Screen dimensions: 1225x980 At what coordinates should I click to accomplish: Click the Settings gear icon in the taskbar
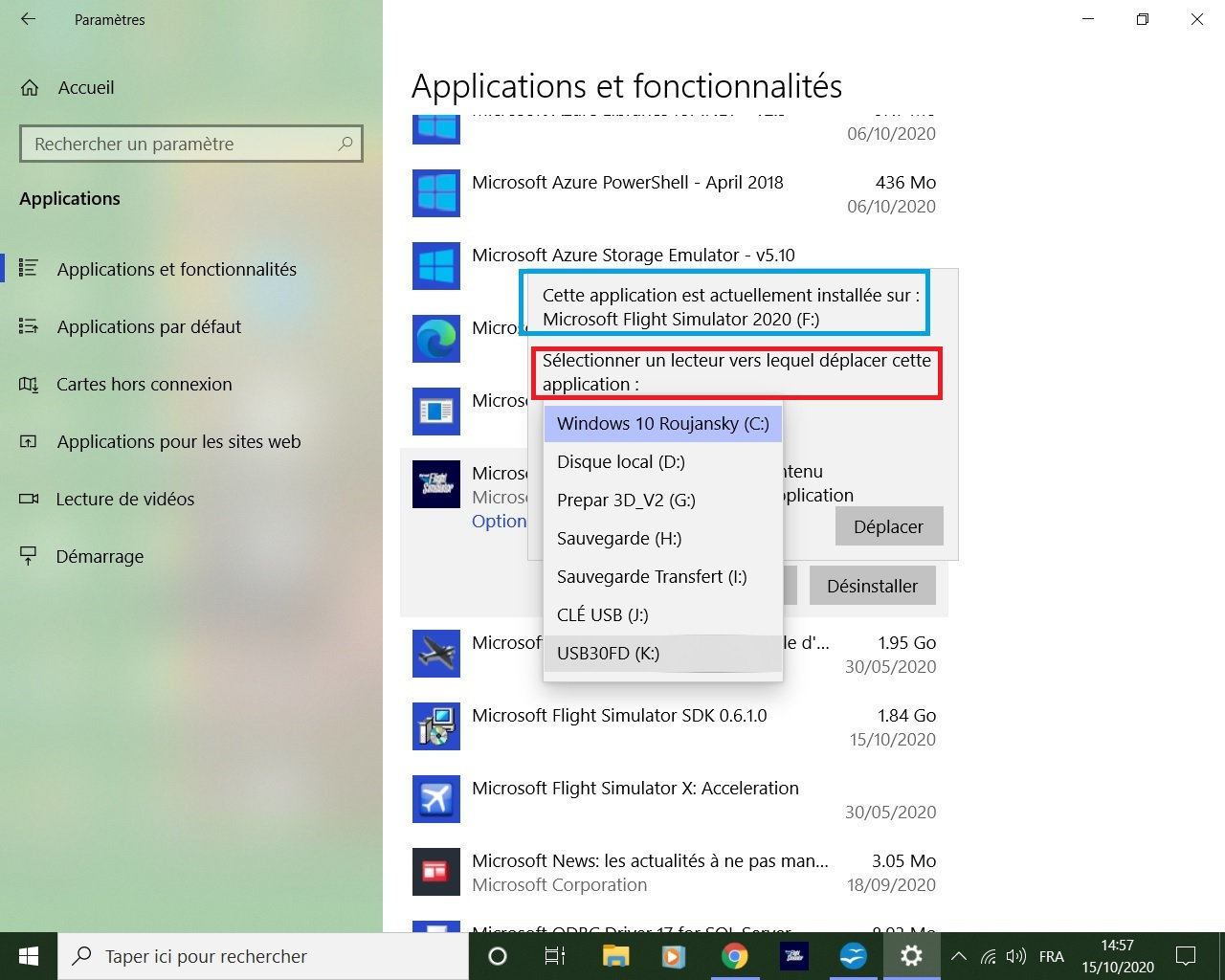click(911, 956)
